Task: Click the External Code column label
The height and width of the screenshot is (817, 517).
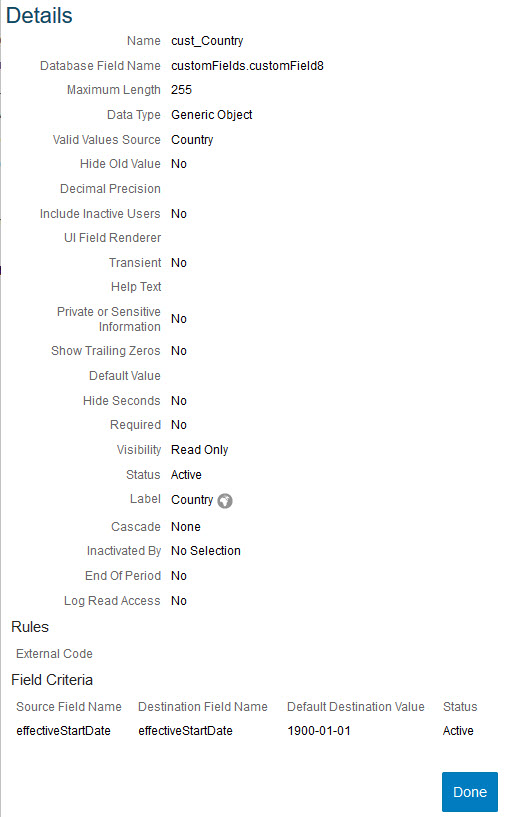Action: click(x=54, y=654)
